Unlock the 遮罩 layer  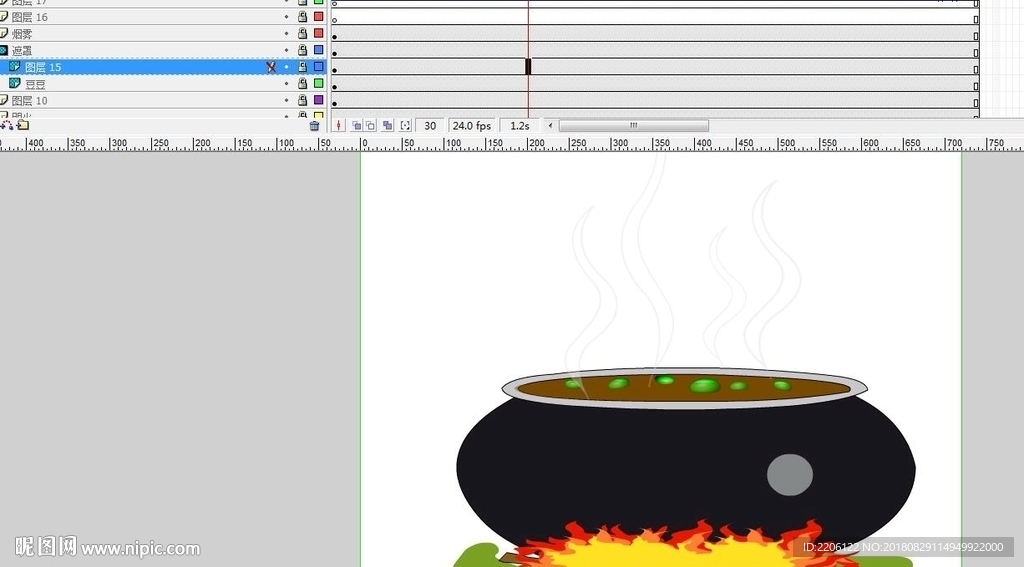(x=302, y=50)
